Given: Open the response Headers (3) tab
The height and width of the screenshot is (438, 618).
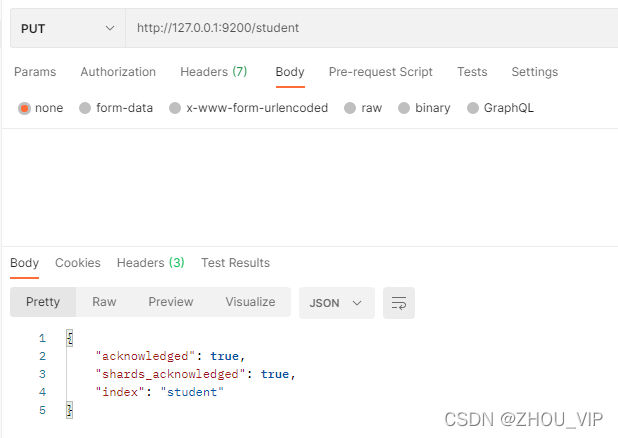Looking at the screenshot, I should [151, 263].
